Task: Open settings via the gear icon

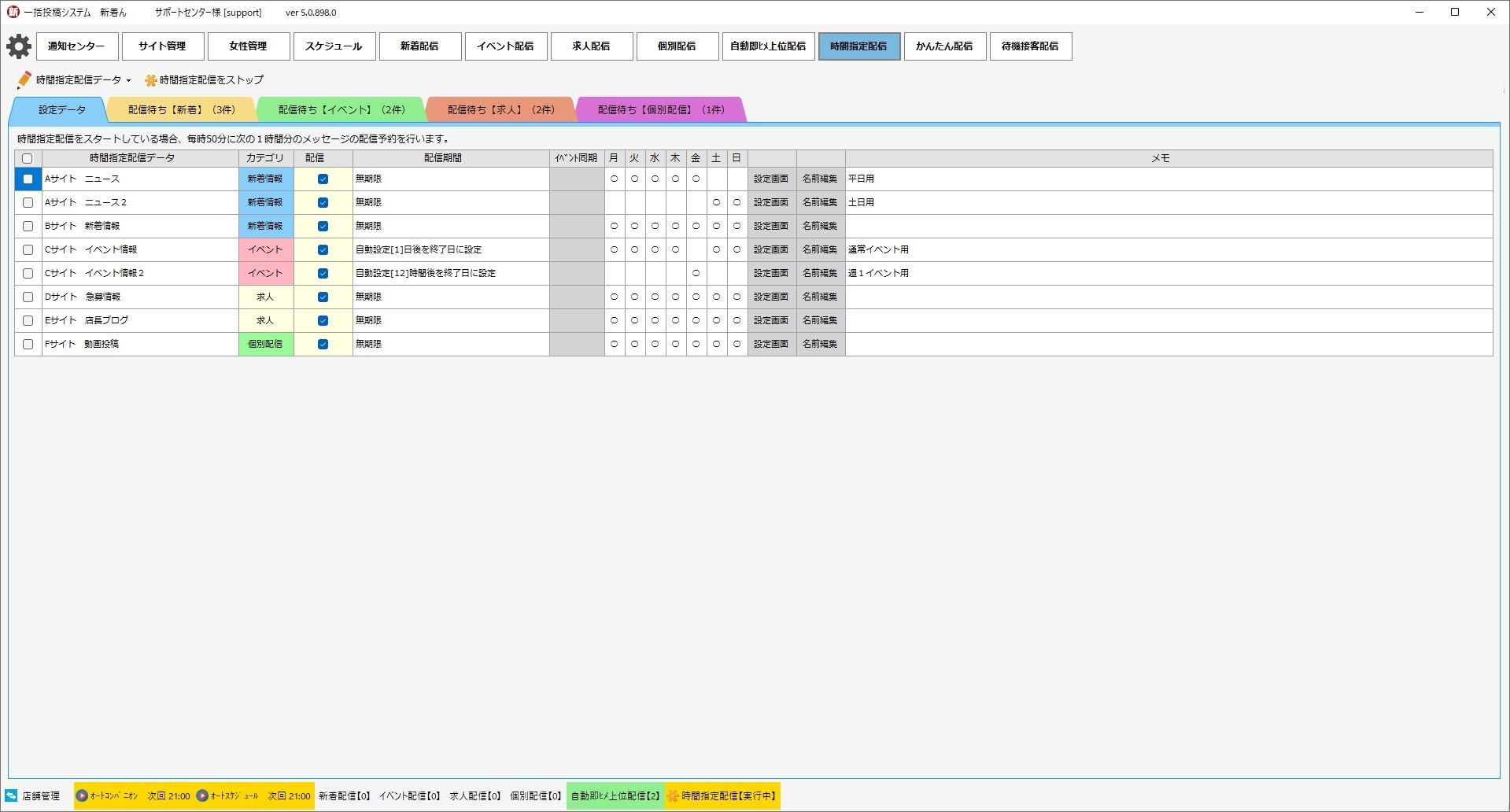Action: pos(19,46)
